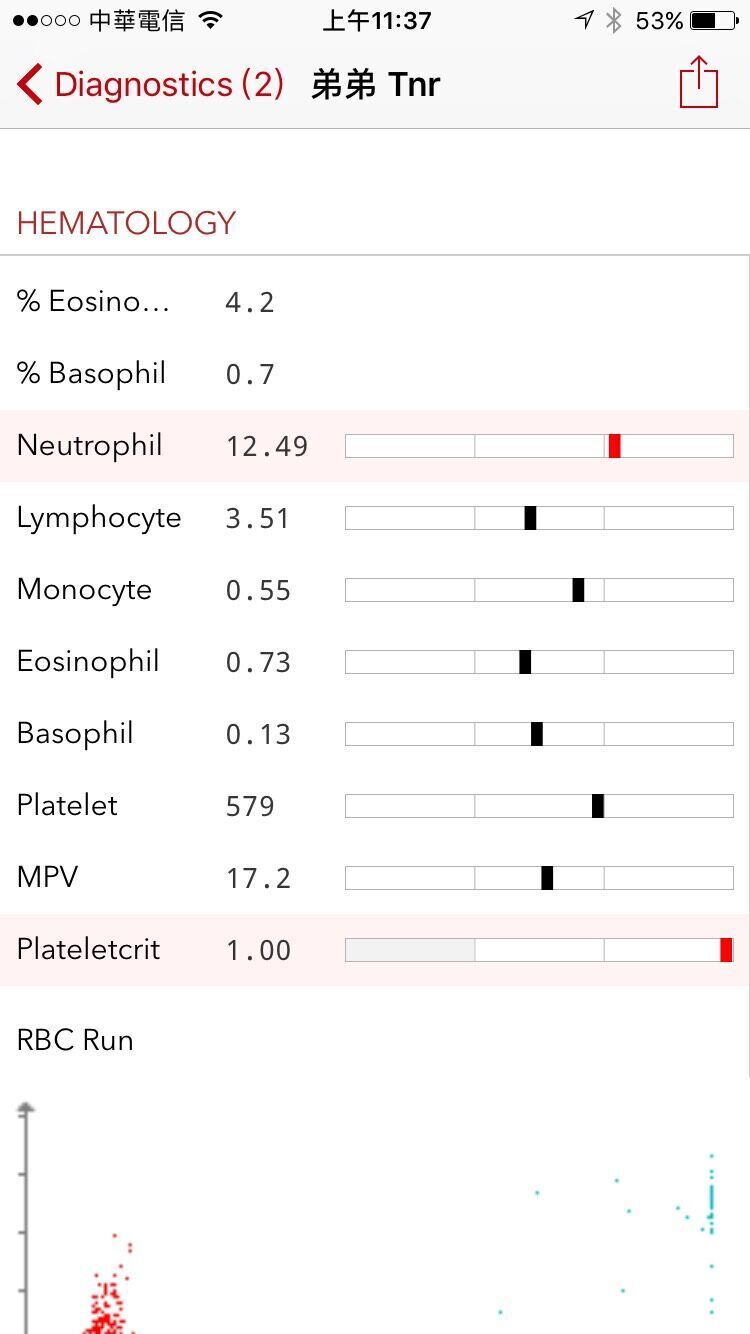
Task: Tap the location arrow status icon
Action: pos(584,21)
